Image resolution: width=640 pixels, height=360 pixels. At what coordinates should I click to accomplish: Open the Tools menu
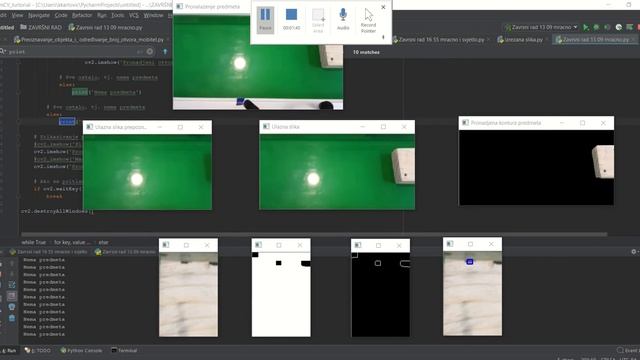(x=118, y=15)
